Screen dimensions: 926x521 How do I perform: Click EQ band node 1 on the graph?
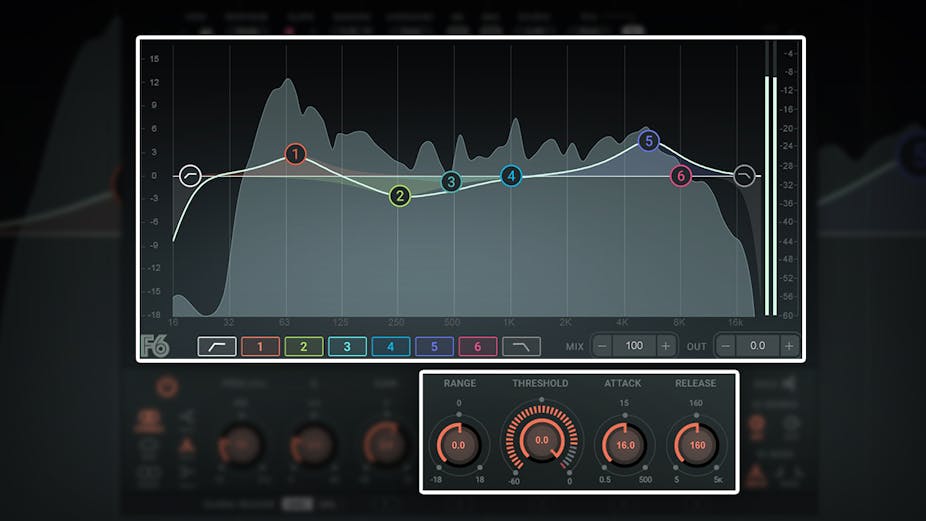click(x=295, y=154)
